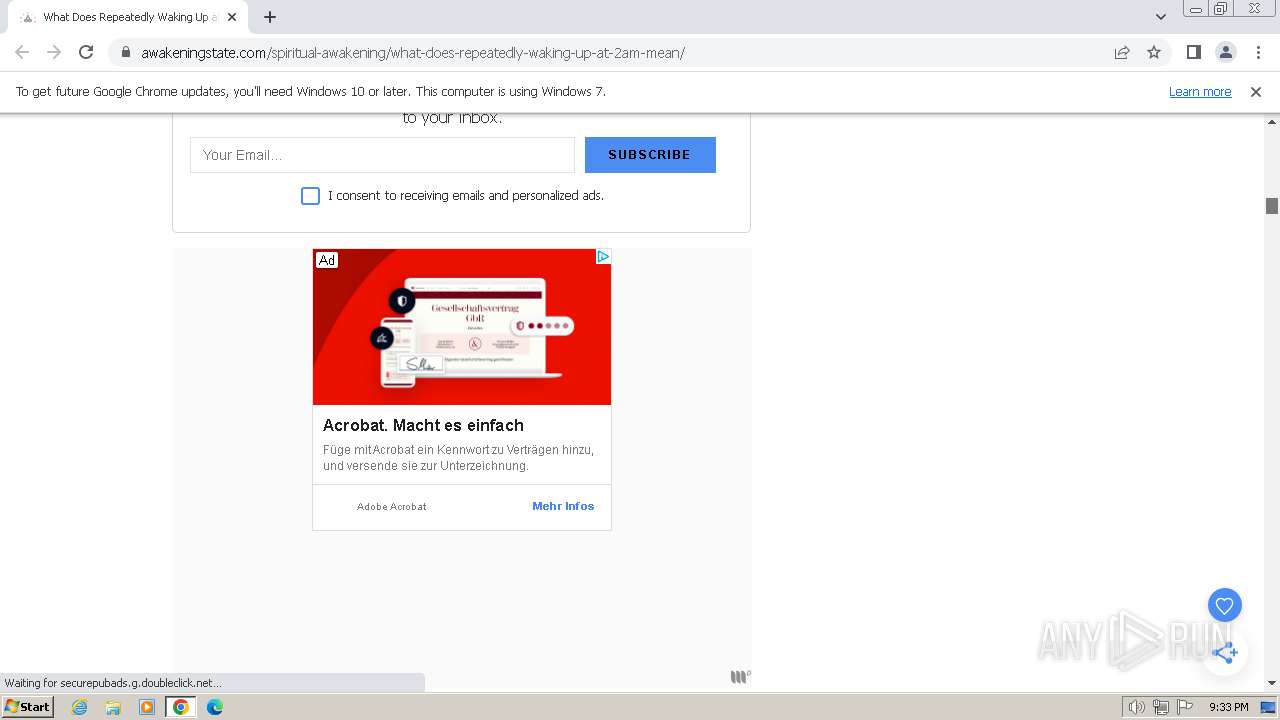Go back to previous page
Viewport: 1280px width, 720px height.
coord(22,52)
